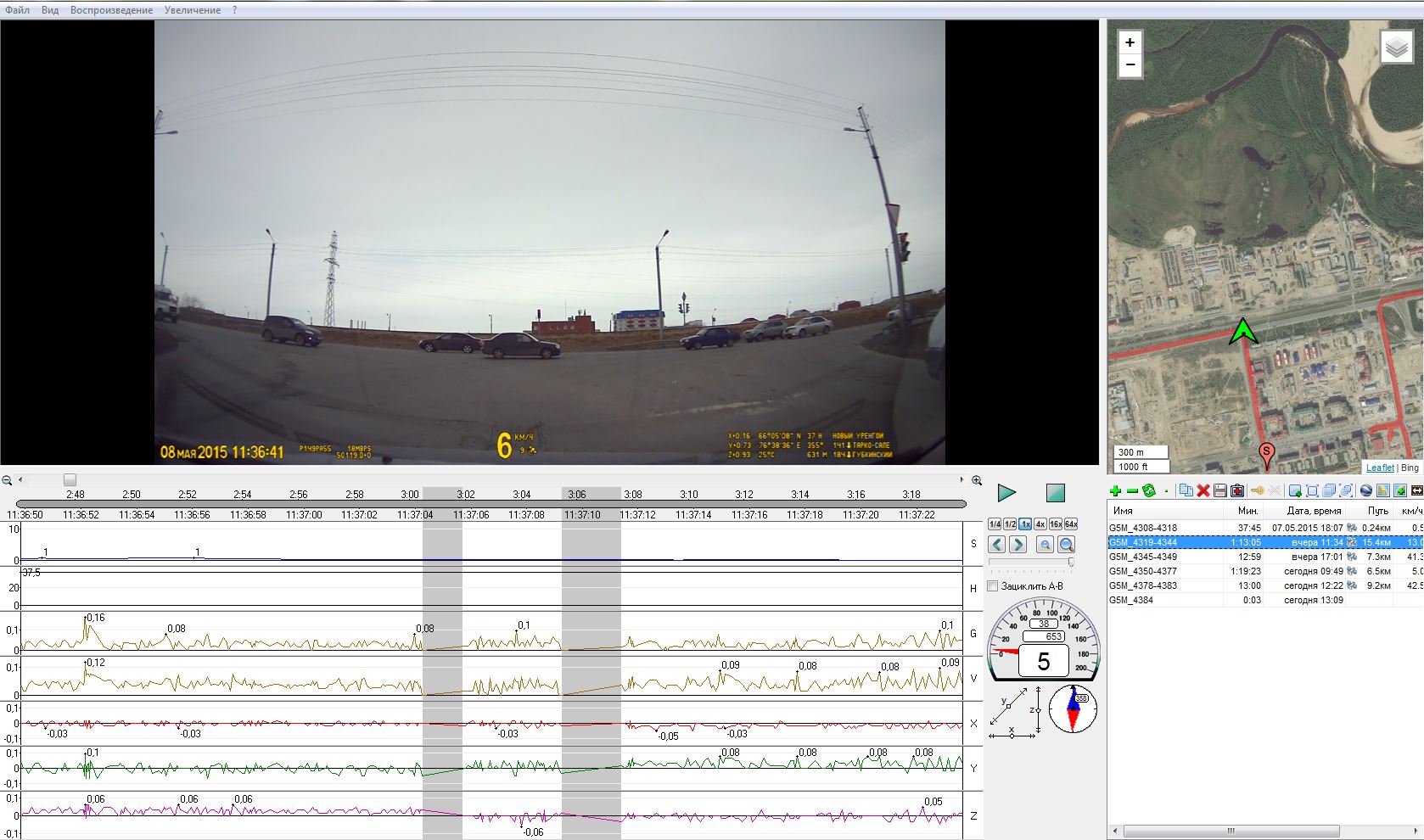Click the floppy disk save icon
The image size is (1424, 840).
[x=1220, y=491]
